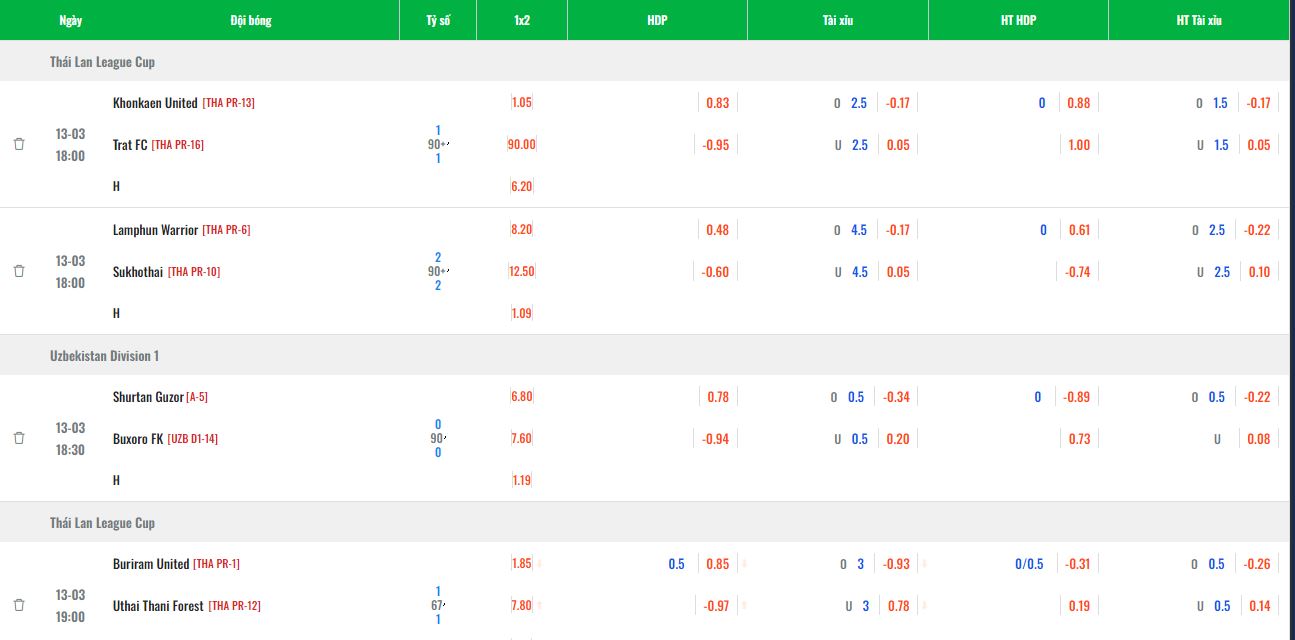1295x640 pixels.
Task: Select the HT Tài xỉu column header
Action: point(1198,20)
